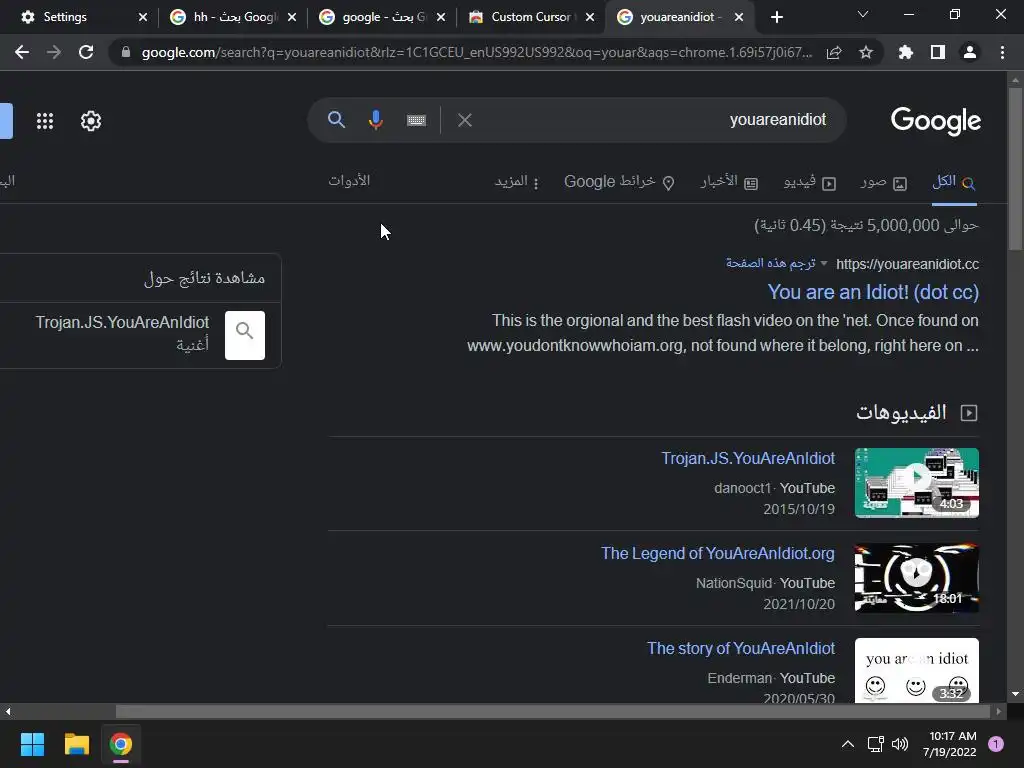Show hidden system tray icons

[848, 744]
